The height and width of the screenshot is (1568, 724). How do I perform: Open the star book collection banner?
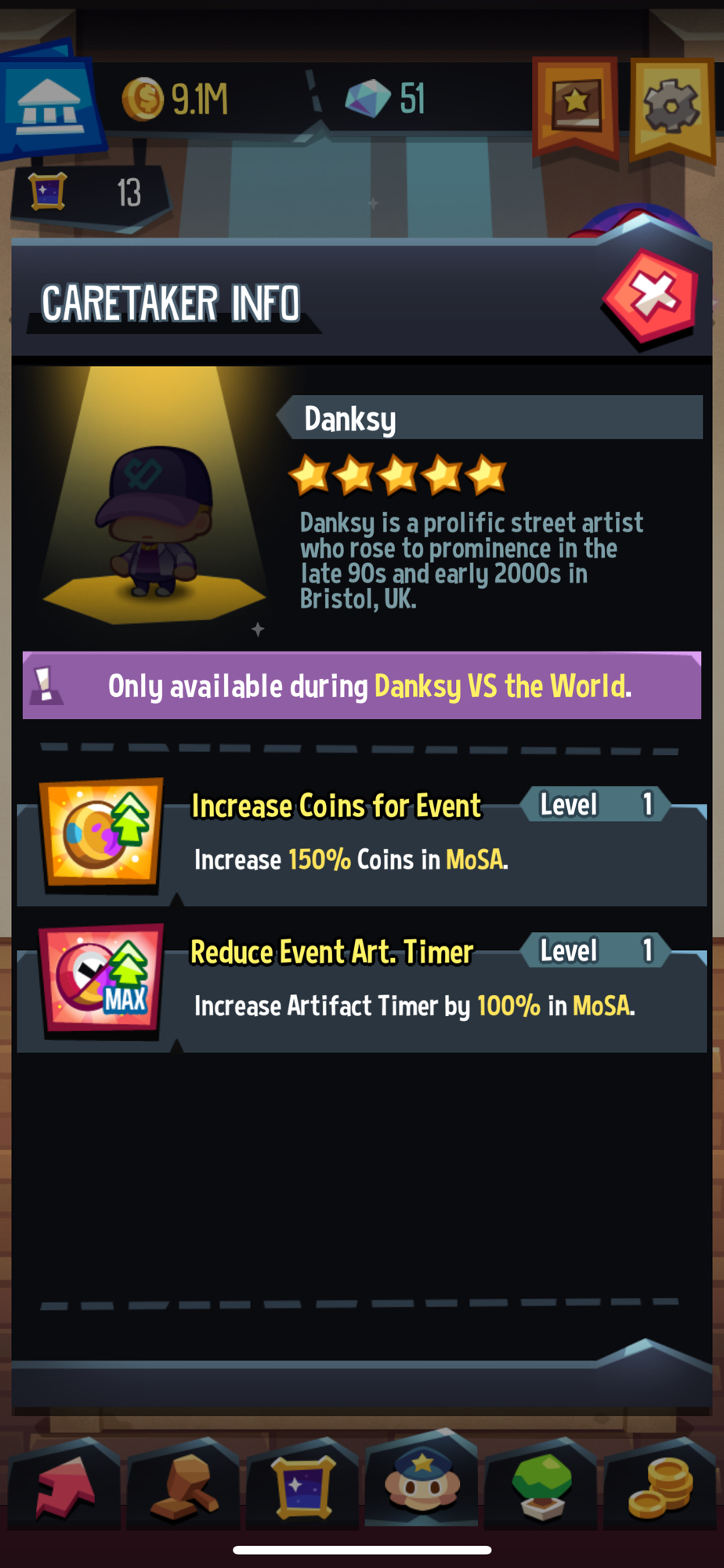pyautogui.click(x=577, y=105)
